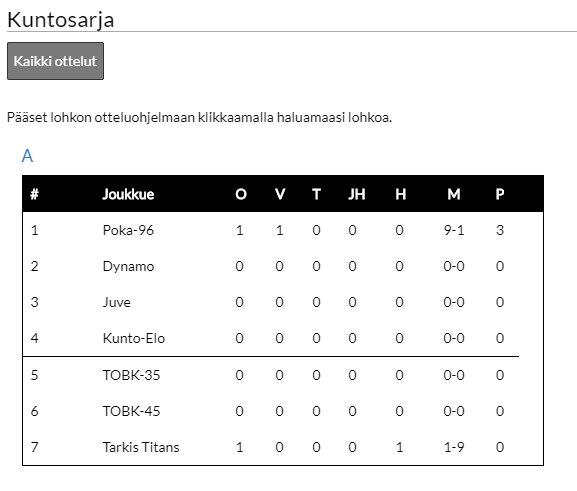Click the # rank column header
Viewport: 577px width, 491px height.
34,194
